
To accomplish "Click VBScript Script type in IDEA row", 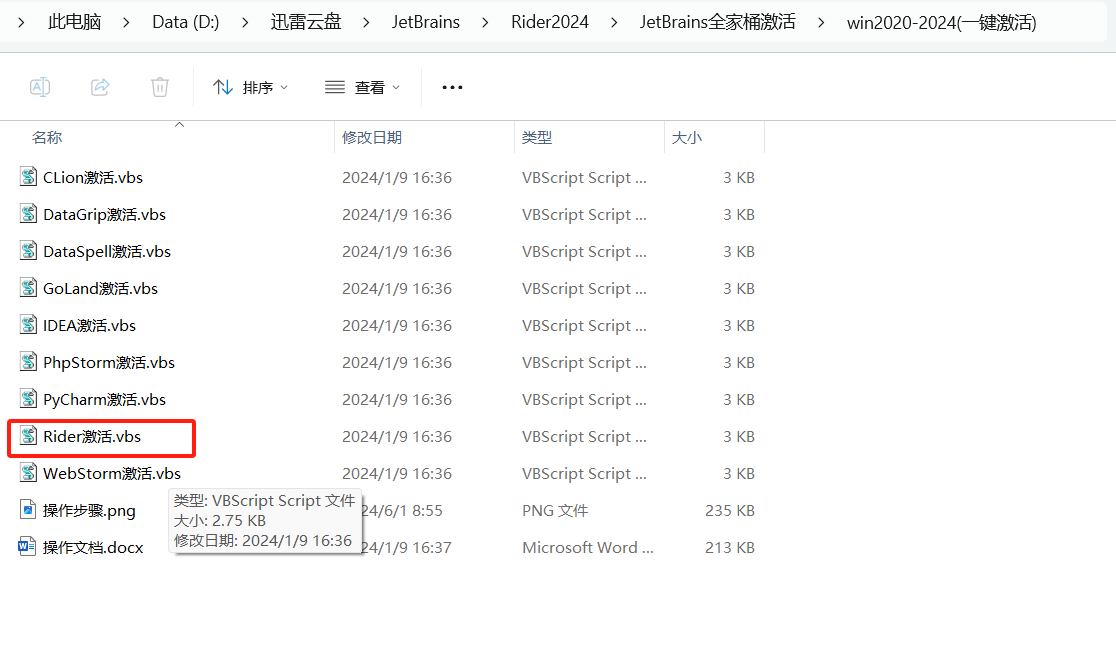I will [x=584, y=325].
